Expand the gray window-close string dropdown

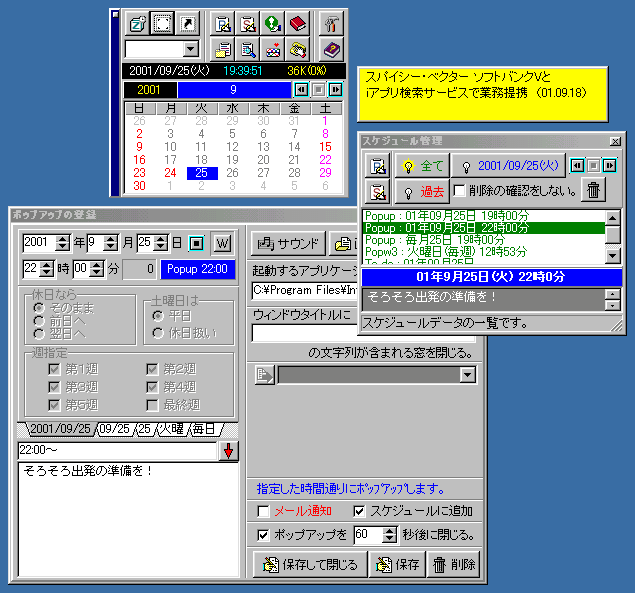[466, 375]
